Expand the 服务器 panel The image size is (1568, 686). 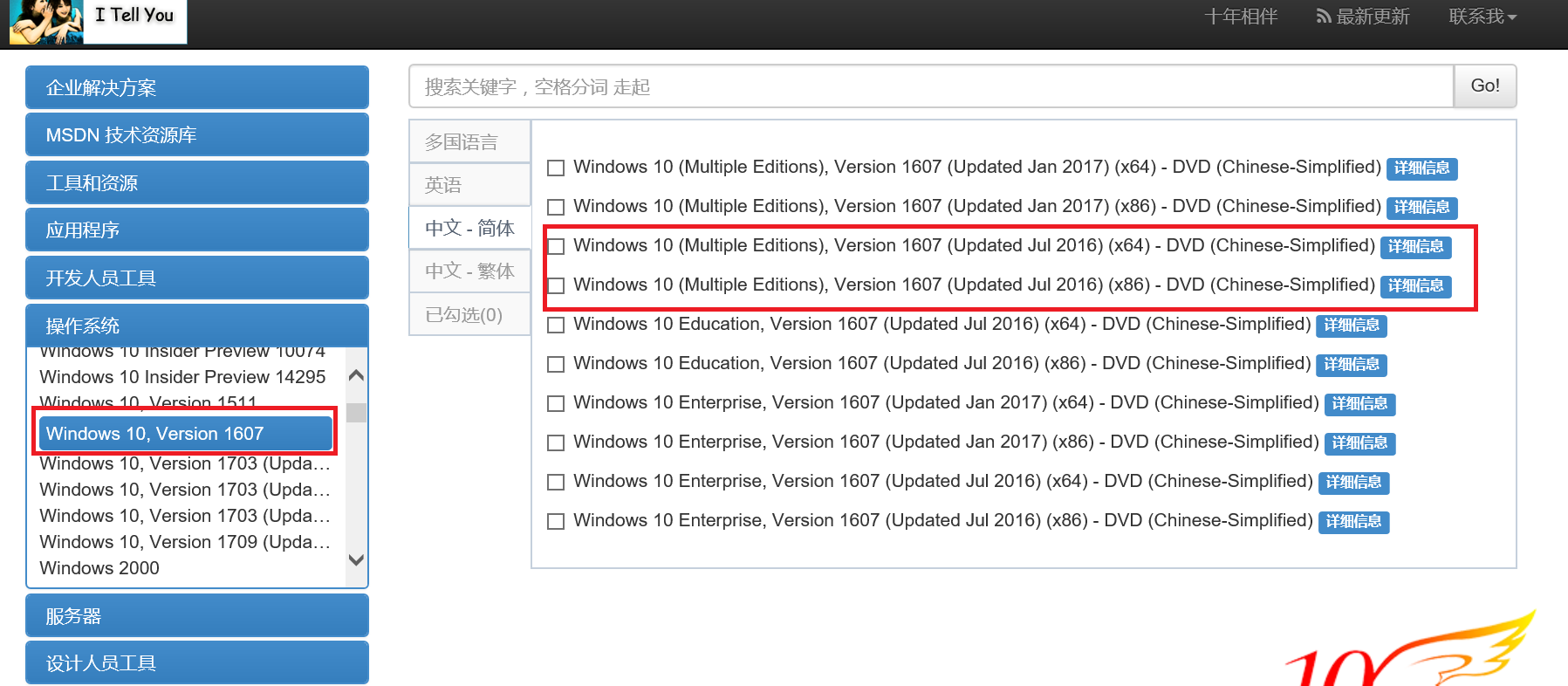[197, 616]
